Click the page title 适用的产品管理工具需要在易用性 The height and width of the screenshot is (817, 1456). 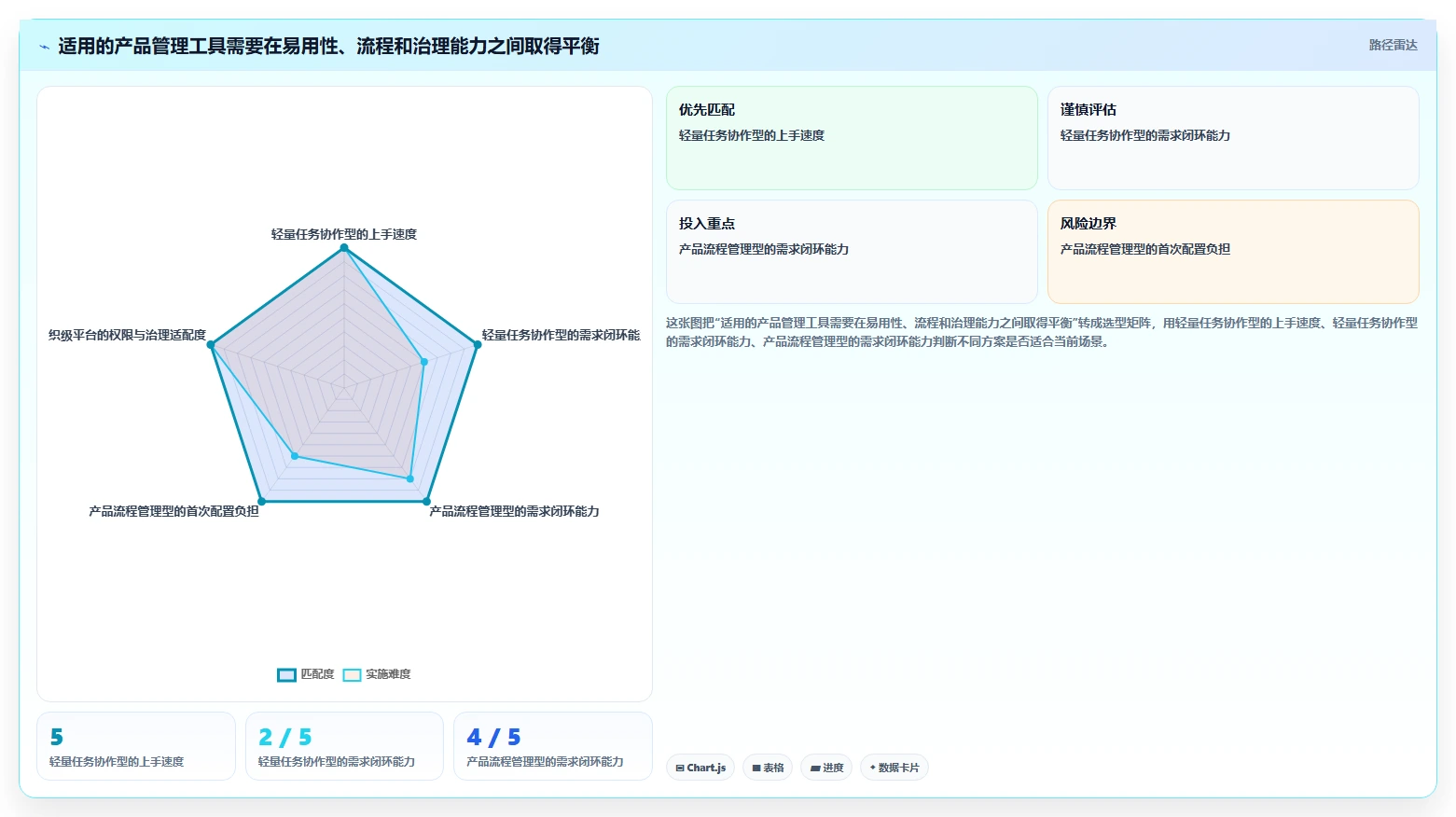click(x=328, y=46)
